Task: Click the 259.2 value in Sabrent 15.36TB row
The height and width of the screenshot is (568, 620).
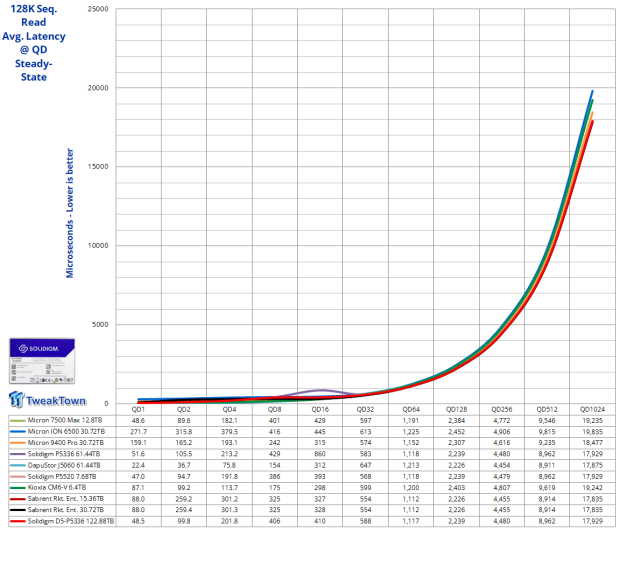Action: [x=183, y=499]
